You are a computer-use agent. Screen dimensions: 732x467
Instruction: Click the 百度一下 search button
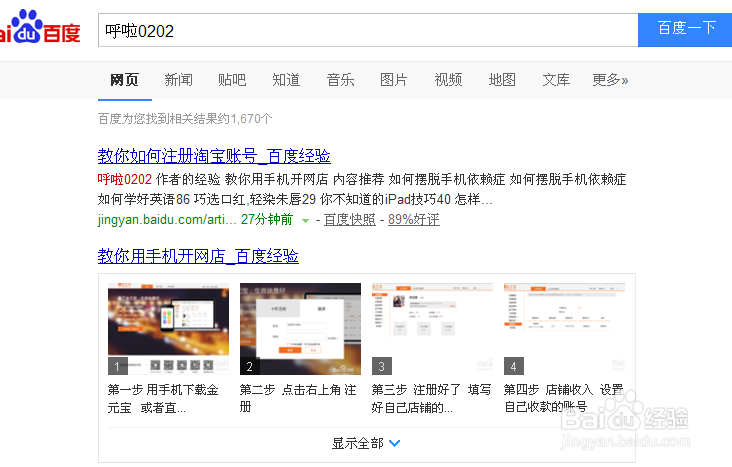685,30
